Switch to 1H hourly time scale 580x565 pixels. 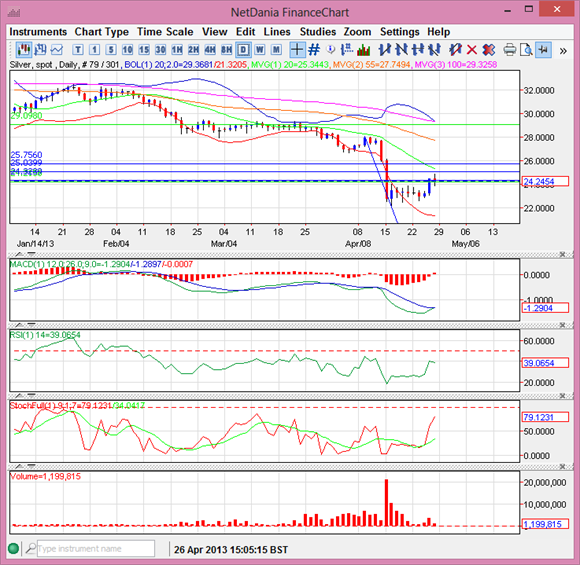pos(177,50)
